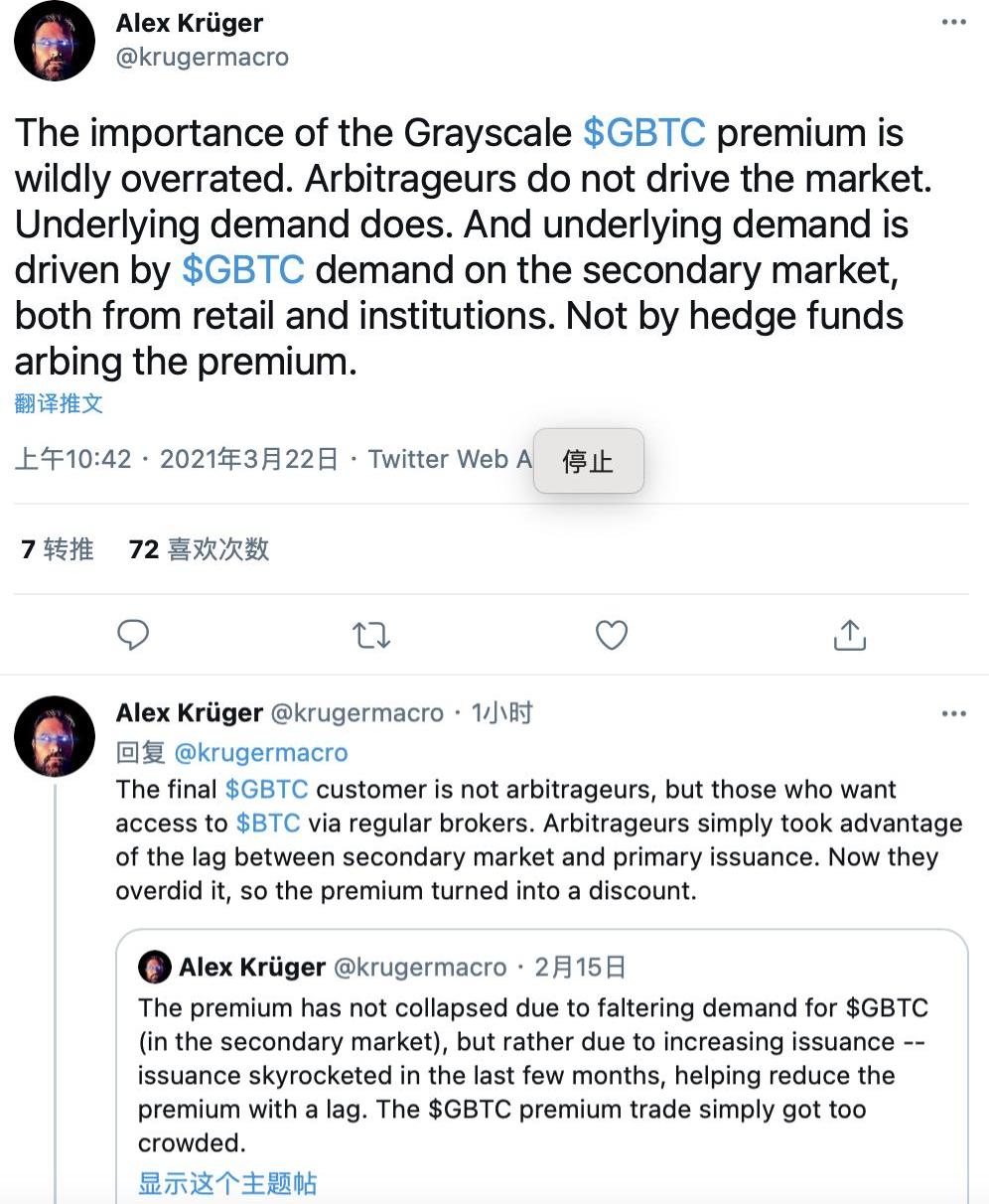Click the first $GBTC cashtag link

pos(643,133)
